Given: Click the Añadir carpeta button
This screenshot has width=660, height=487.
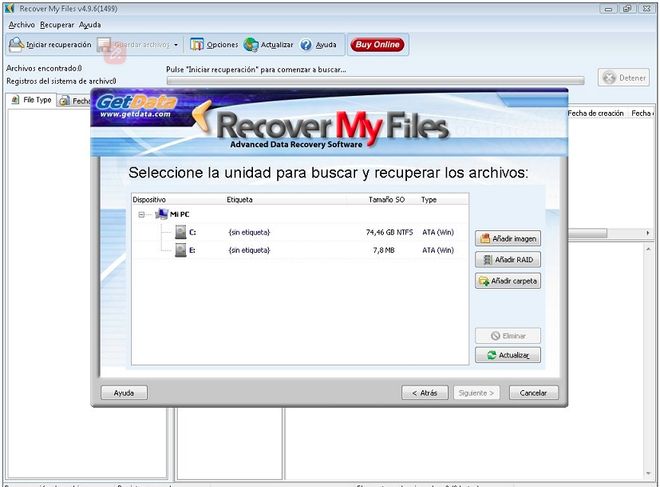Looking at the screenshot, I should click(508, 281).
